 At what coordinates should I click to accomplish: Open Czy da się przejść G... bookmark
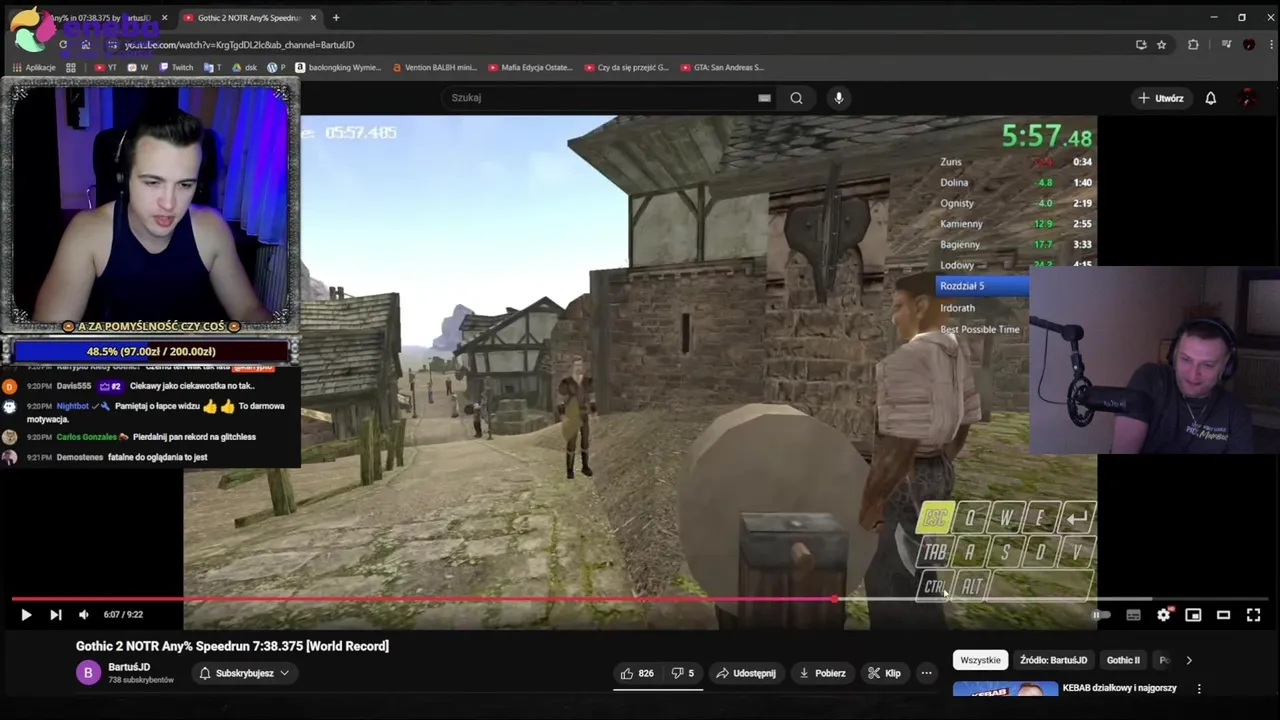click(x=626, y=68)
